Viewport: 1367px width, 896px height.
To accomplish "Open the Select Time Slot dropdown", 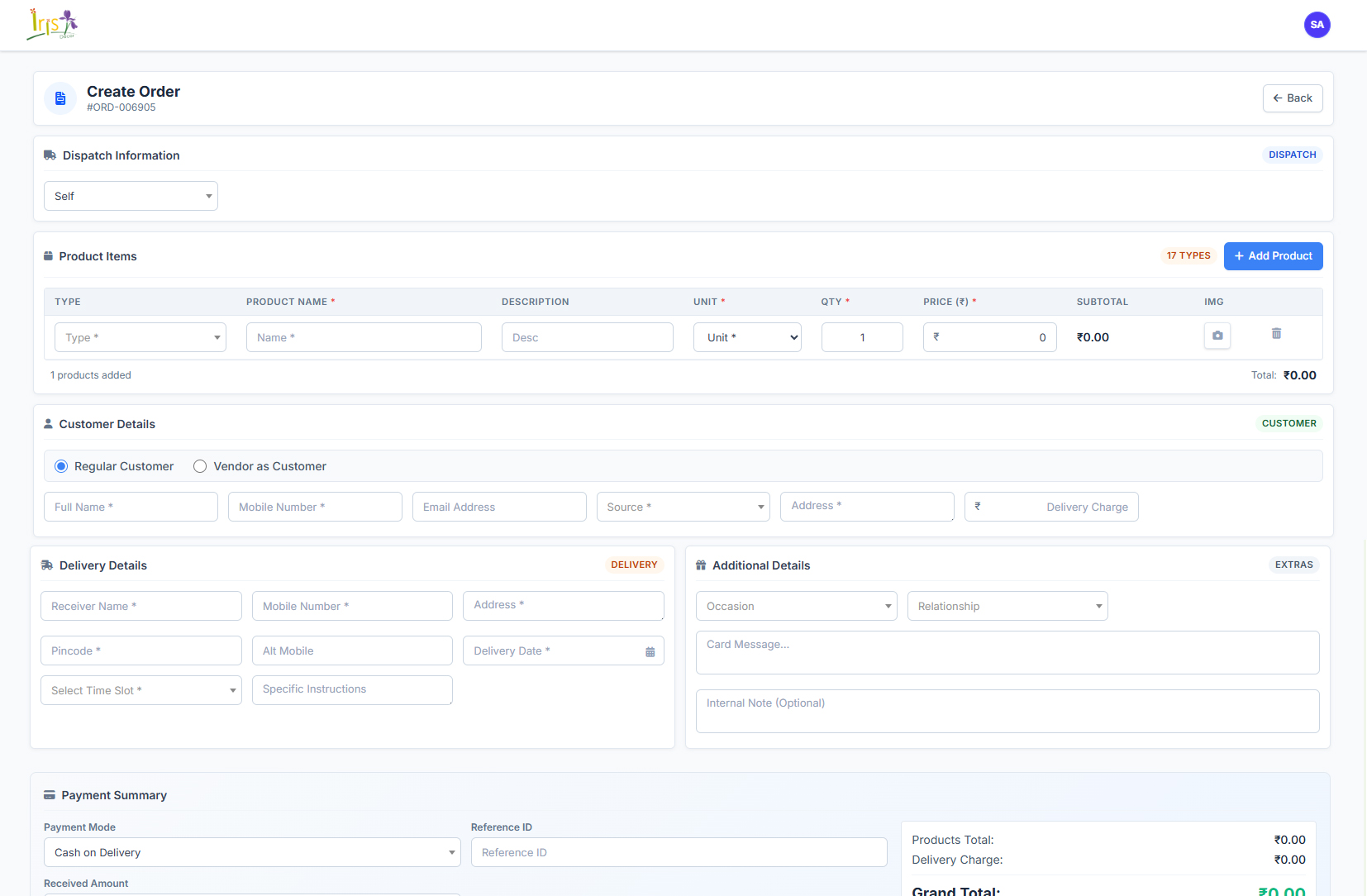I will [x=141, y=690].
